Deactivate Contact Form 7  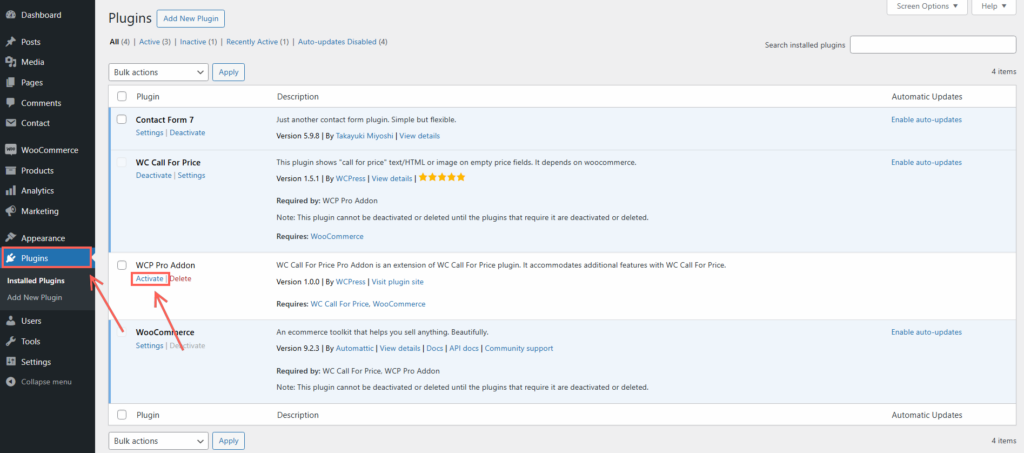pyautogui.click(x=187, y=133)
